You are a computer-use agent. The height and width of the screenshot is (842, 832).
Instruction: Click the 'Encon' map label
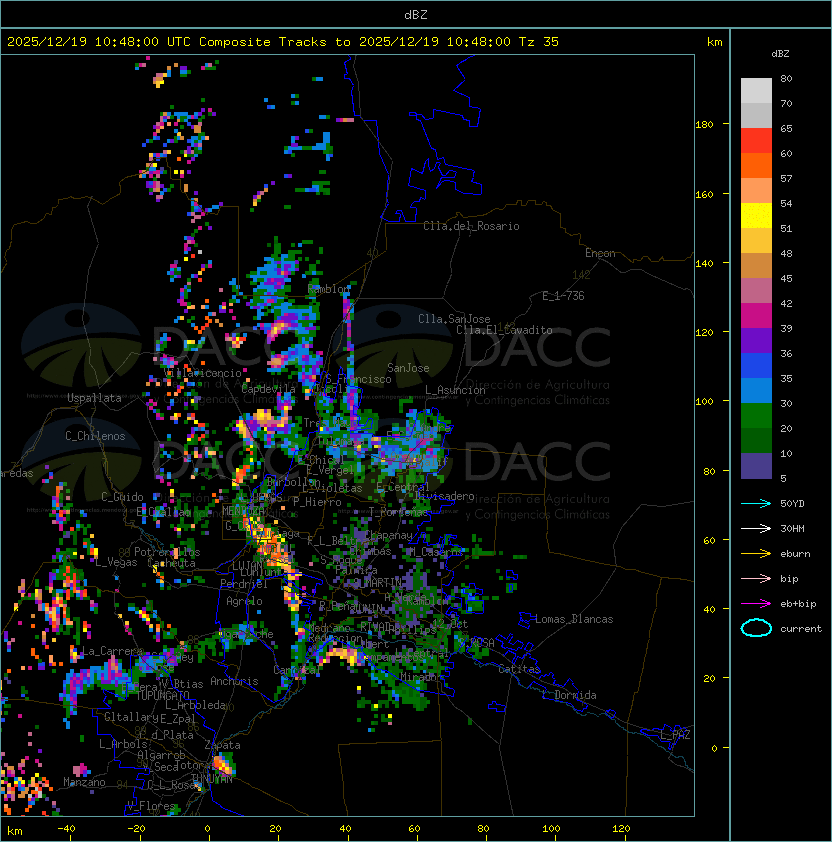(x=600, y=253)
